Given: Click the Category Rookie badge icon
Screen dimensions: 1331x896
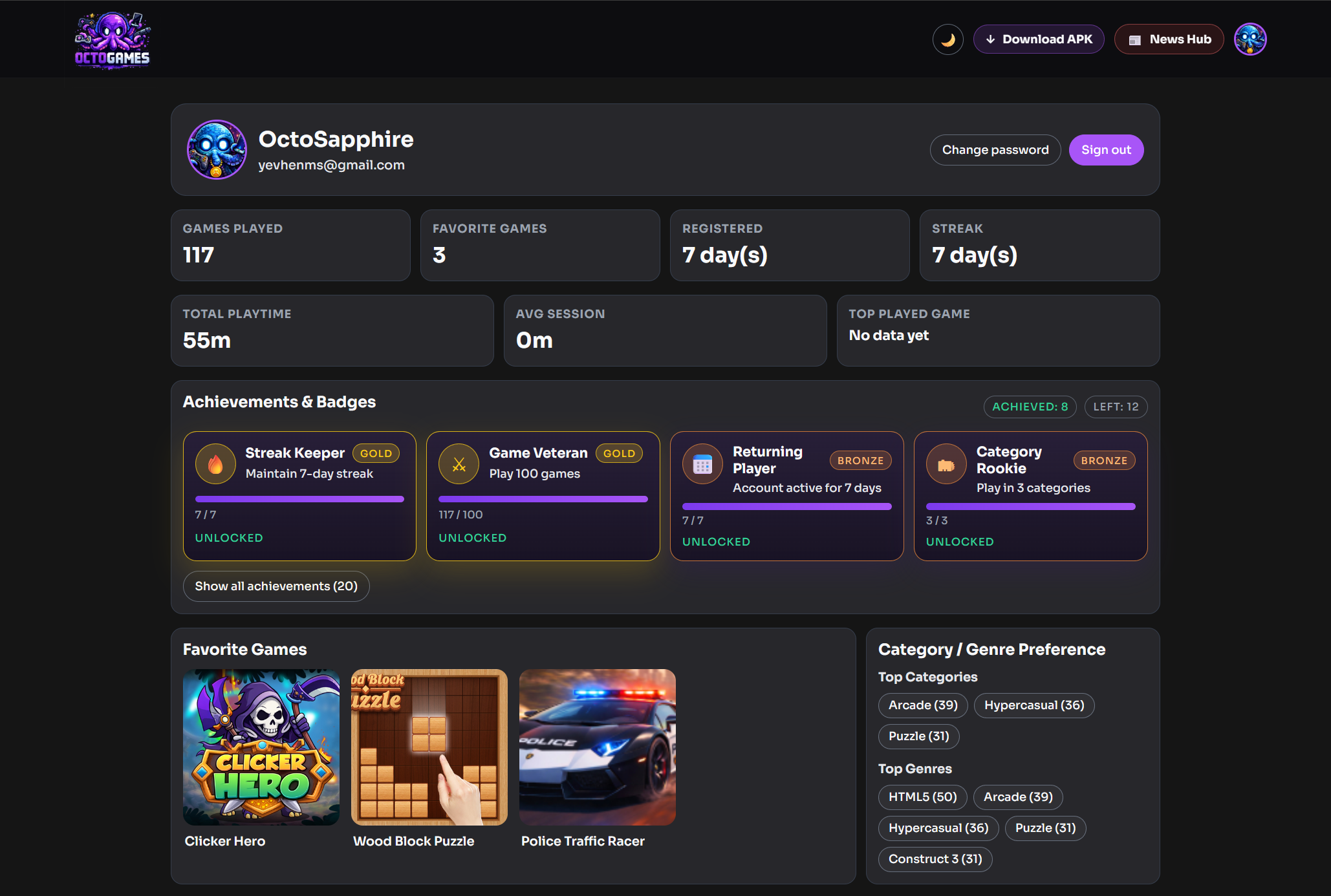Looking at the screenshot, I should [x=946, y=464].
